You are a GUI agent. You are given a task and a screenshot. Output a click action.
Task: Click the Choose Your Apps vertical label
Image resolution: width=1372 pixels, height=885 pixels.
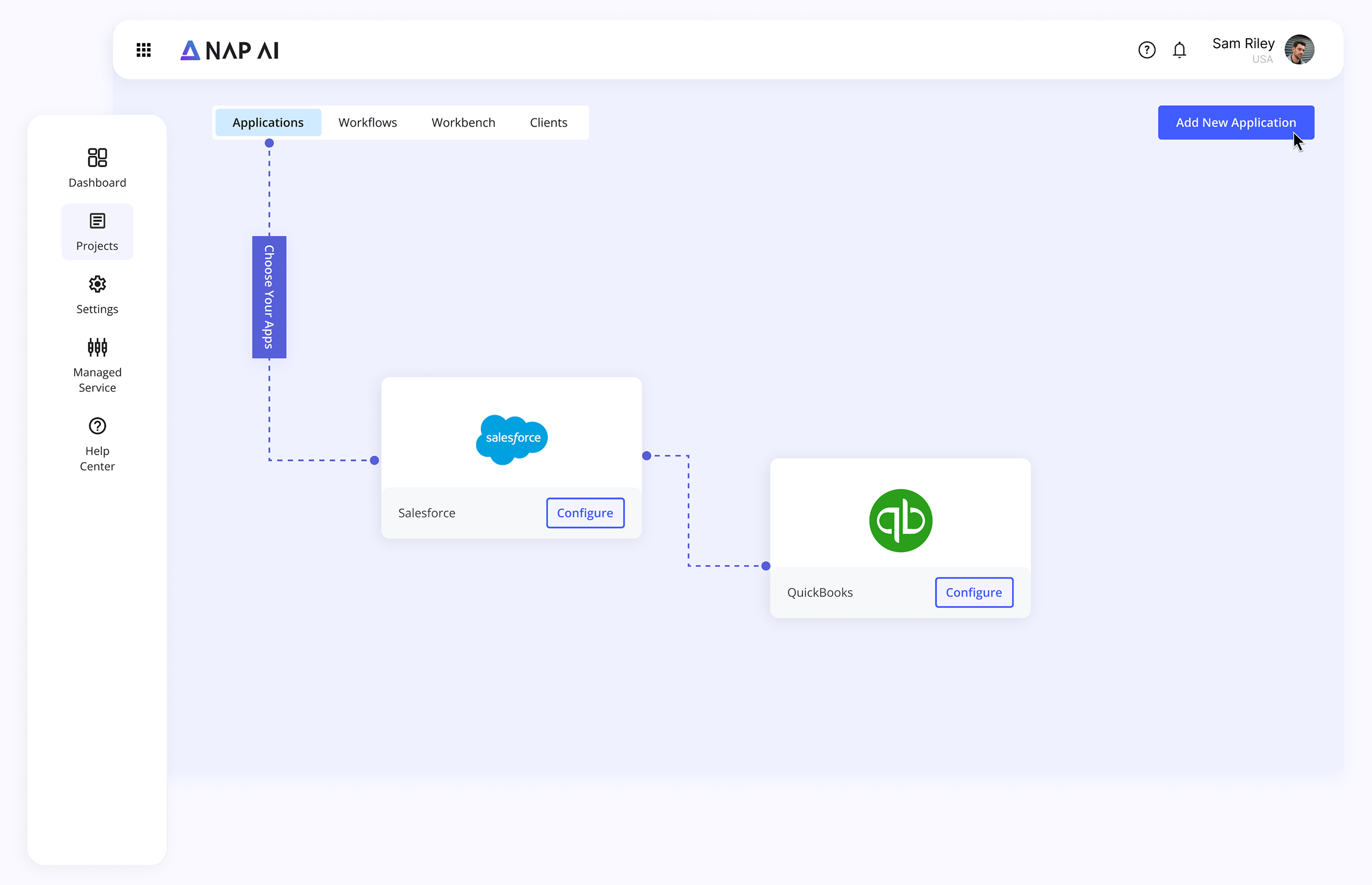click(x=269, y=297)
